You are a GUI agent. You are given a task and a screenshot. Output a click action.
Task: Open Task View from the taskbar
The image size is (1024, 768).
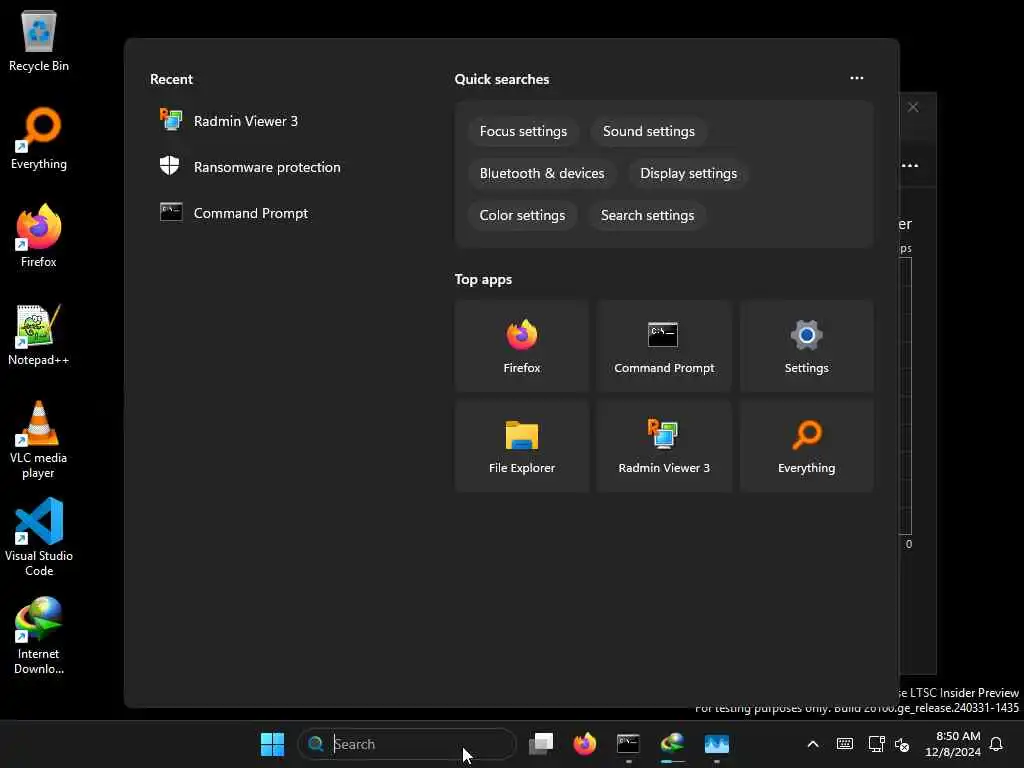[x=541, y=744]
